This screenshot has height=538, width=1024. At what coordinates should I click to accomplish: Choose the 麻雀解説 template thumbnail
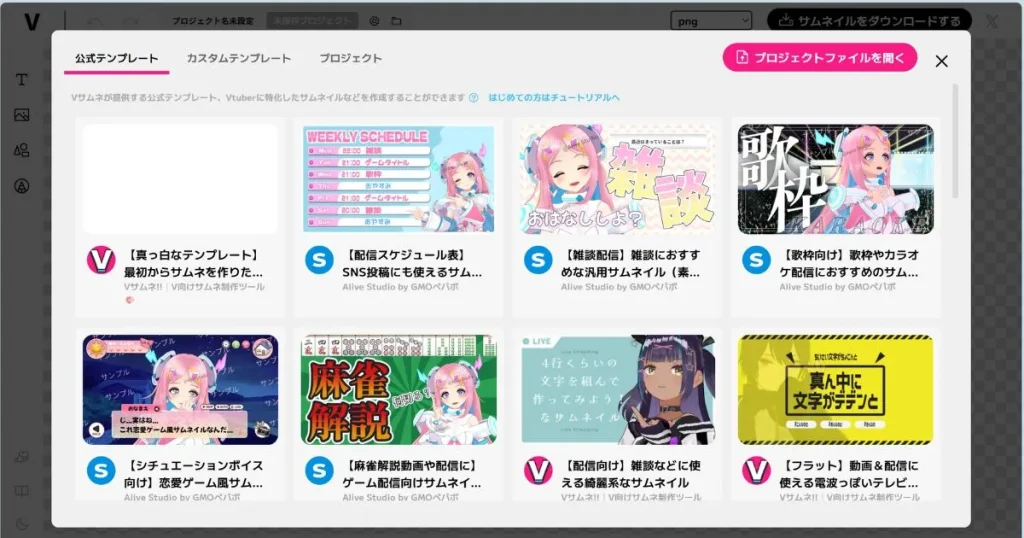coord(398,390)
